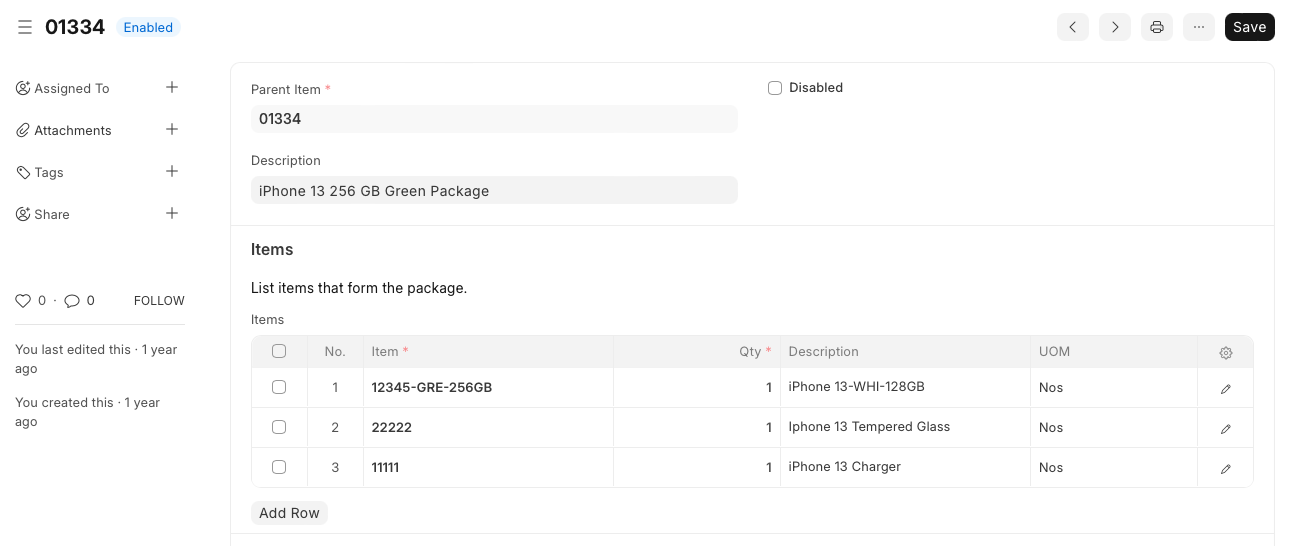The width and height of the screenshot is (1294, 546).
Task: Edit the iPhone 13 Charger row pencil
Action: (x=1226, y=469)
